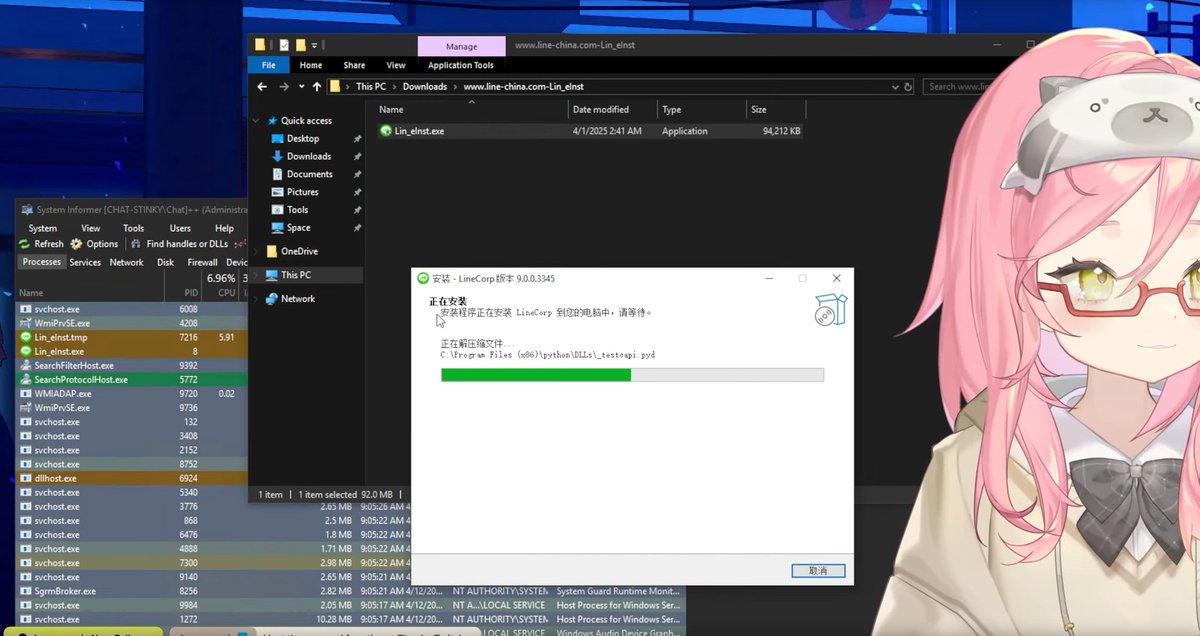Open the Share ribbon tab in Explorer
The image size is (1200, 636).
[354, 65]
